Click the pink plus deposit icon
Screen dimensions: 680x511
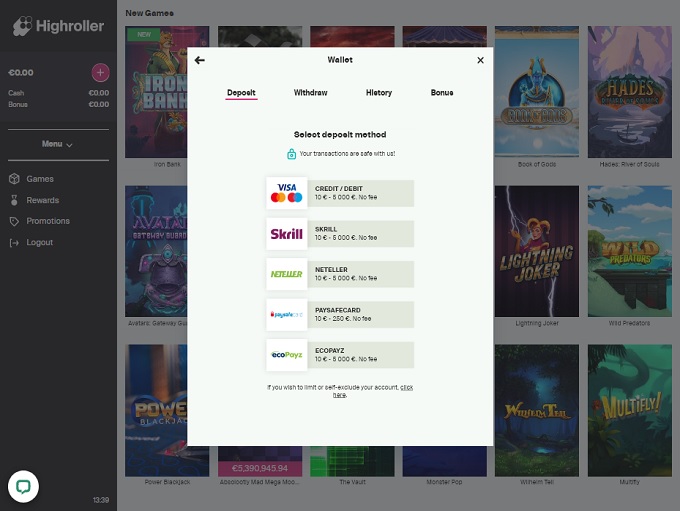(100, 73)
